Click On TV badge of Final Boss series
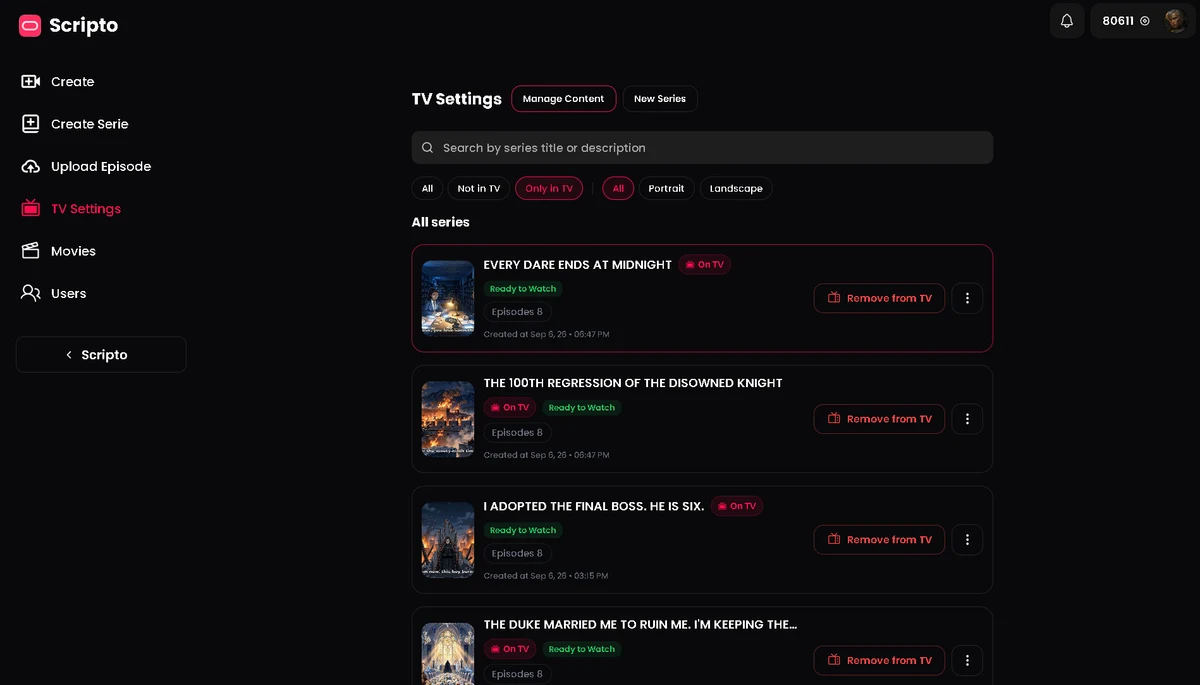 [x=737, y=506]
